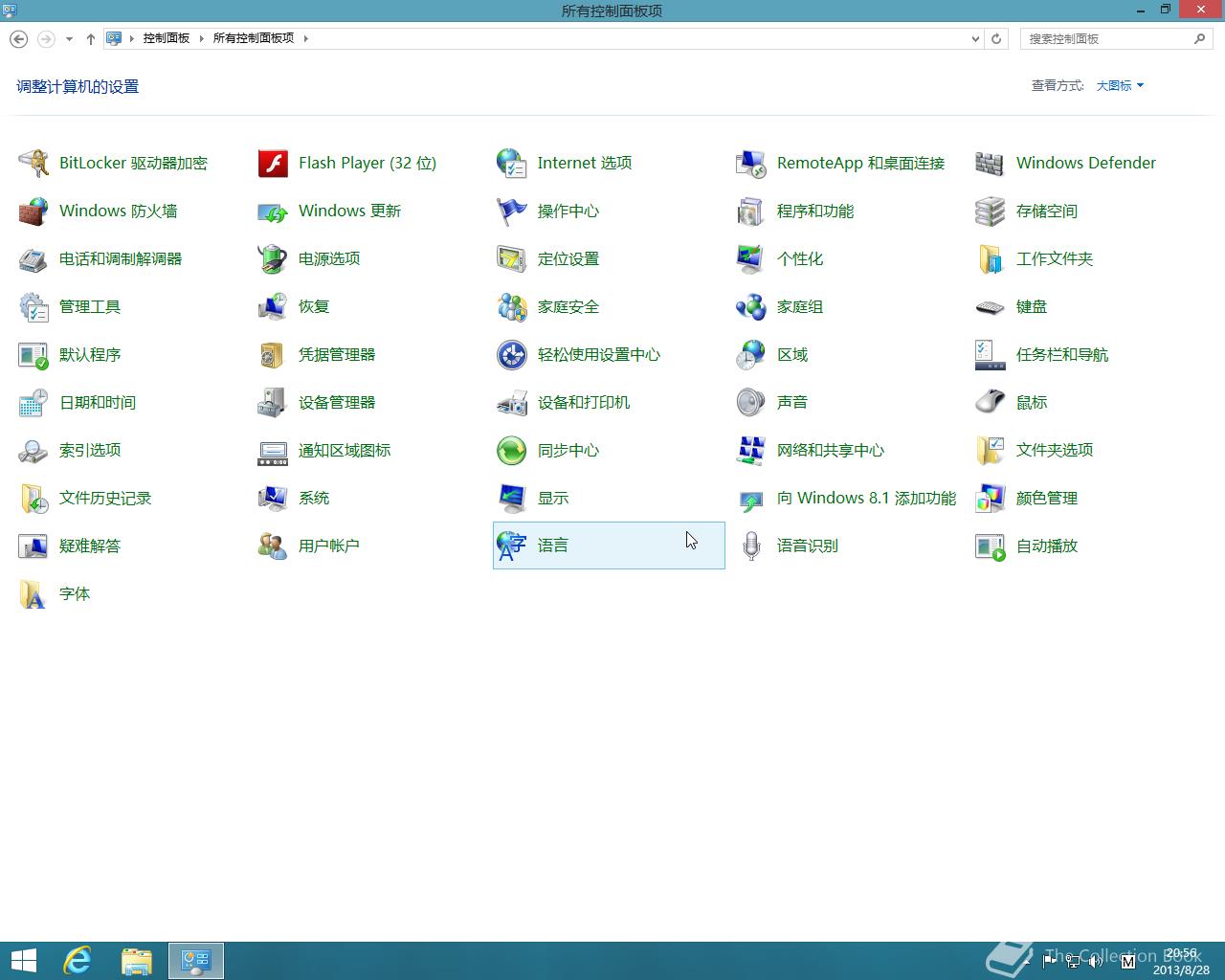Expand the address bar history dropdown
The height and width of the screenshot is (980, 1225).
(x=975, y=39)
